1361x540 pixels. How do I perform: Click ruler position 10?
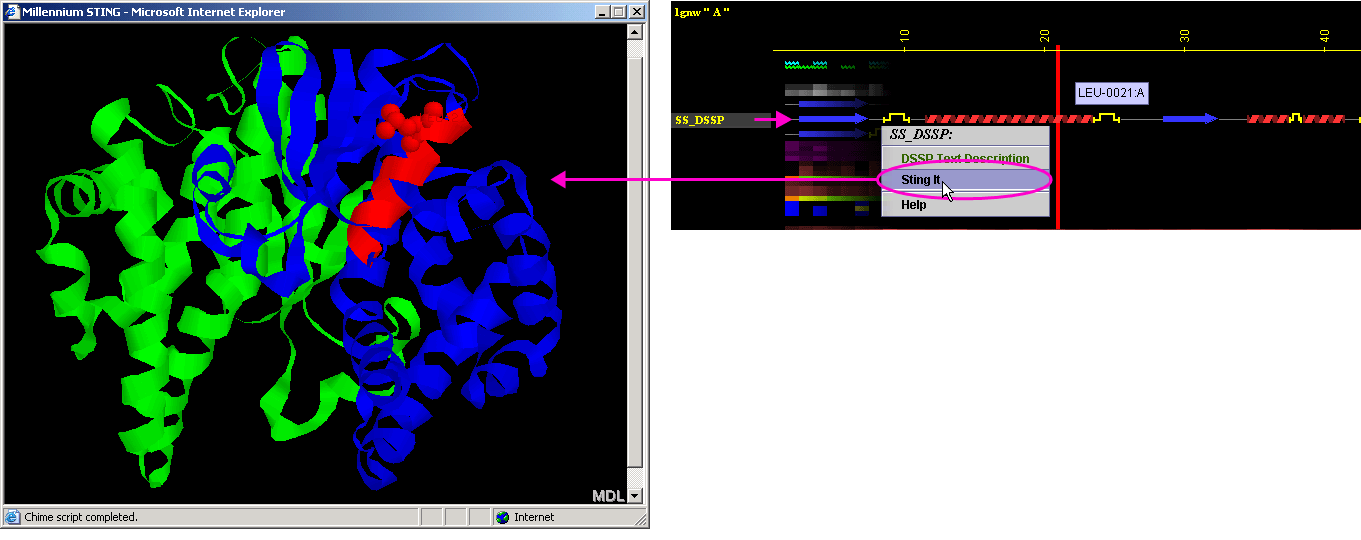click(904, 36)
